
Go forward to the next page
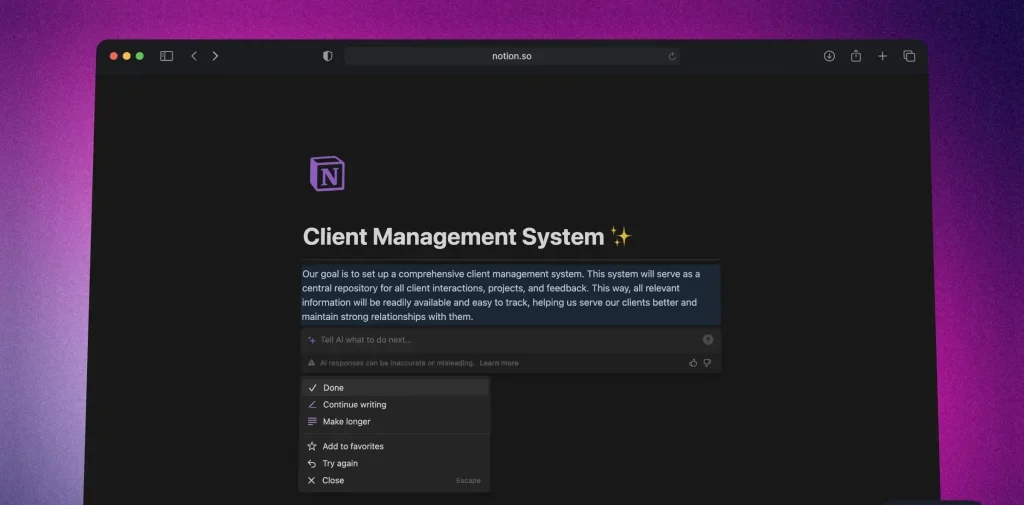point(215,56)
